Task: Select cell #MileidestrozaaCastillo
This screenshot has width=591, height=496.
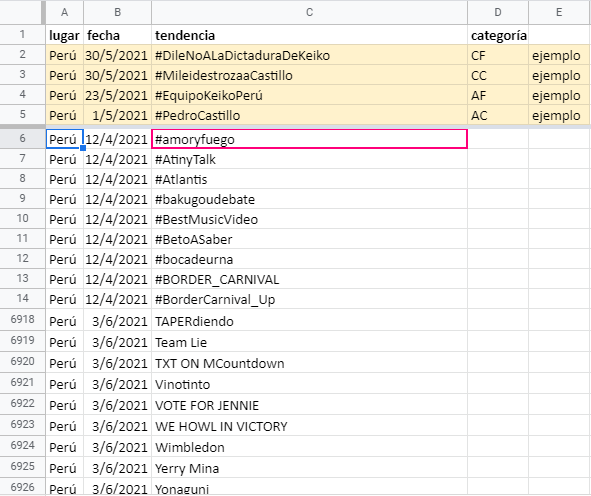Action: tap(309, 75)
